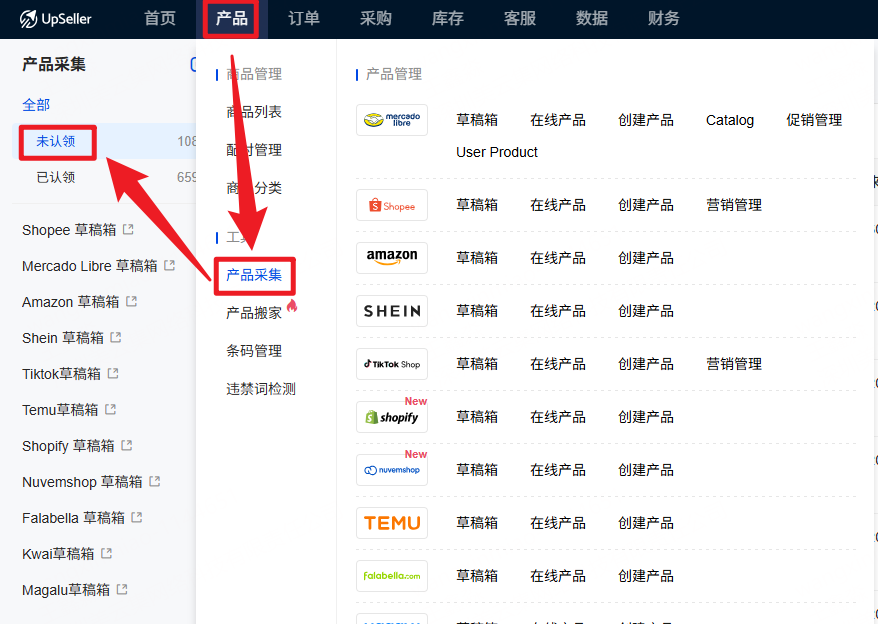Click the Shopify platform logo
Image resolution: width=878 pixels, height=624 pixels.
[392, 417]
